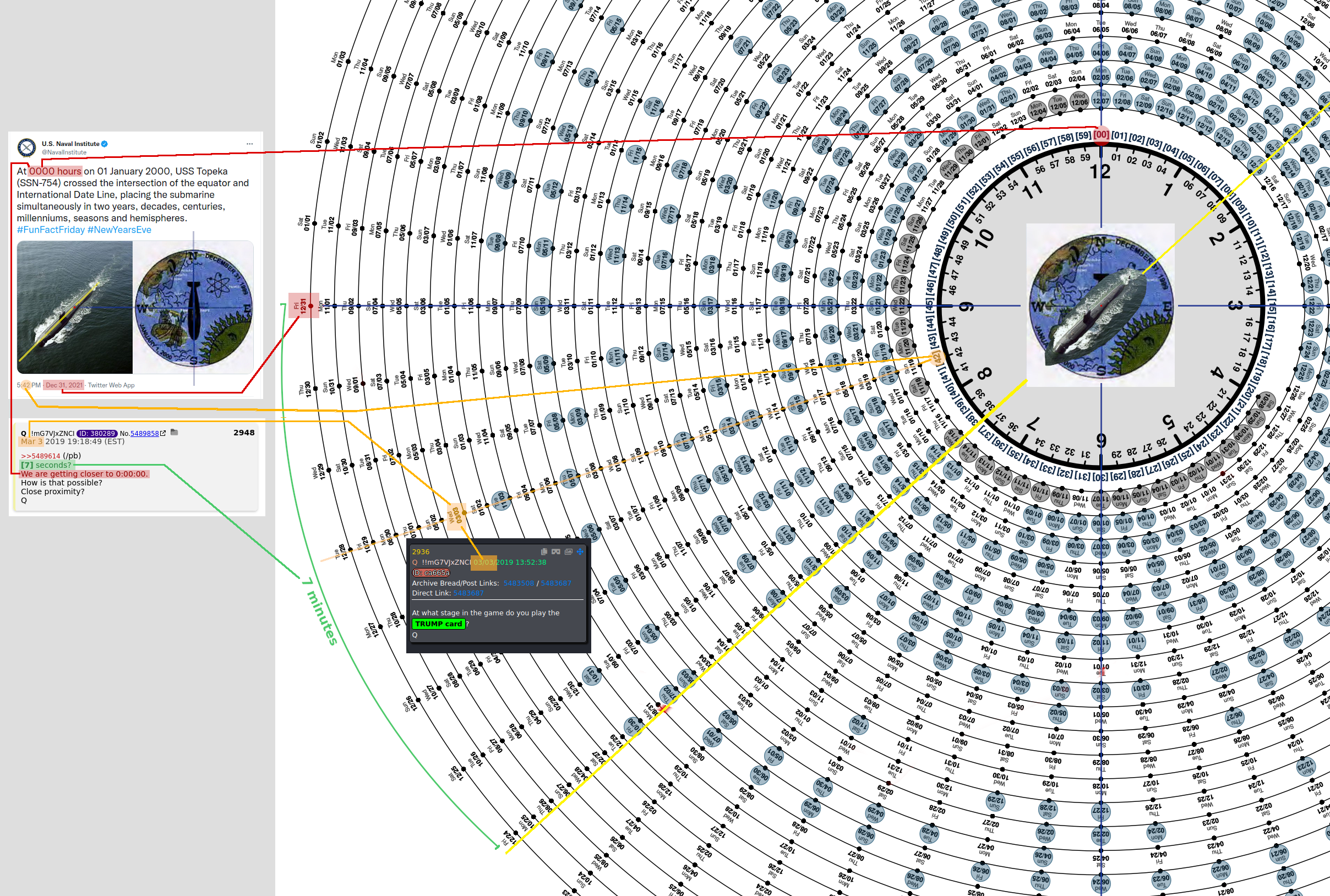
Task: Click "How is that possible?" line
Action: click(x=62, y=483)
